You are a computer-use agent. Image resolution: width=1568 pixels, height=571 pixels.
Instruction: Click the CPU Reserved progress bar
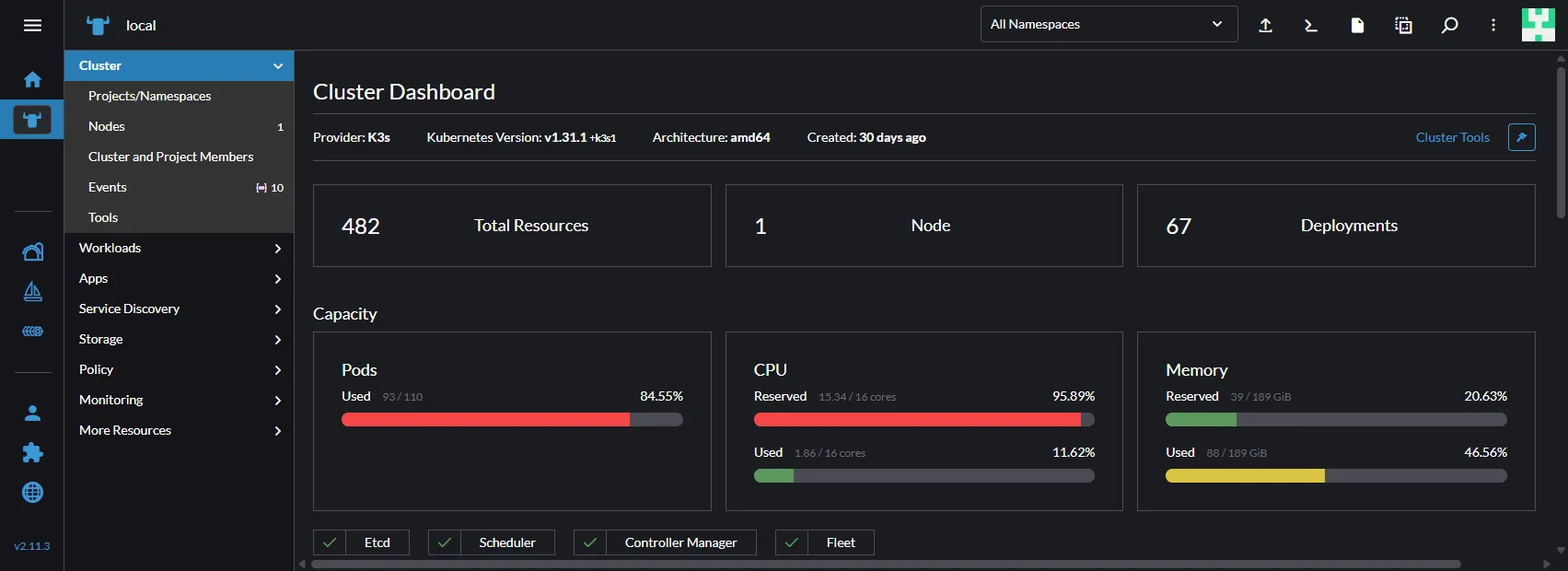tap(924, 420)
